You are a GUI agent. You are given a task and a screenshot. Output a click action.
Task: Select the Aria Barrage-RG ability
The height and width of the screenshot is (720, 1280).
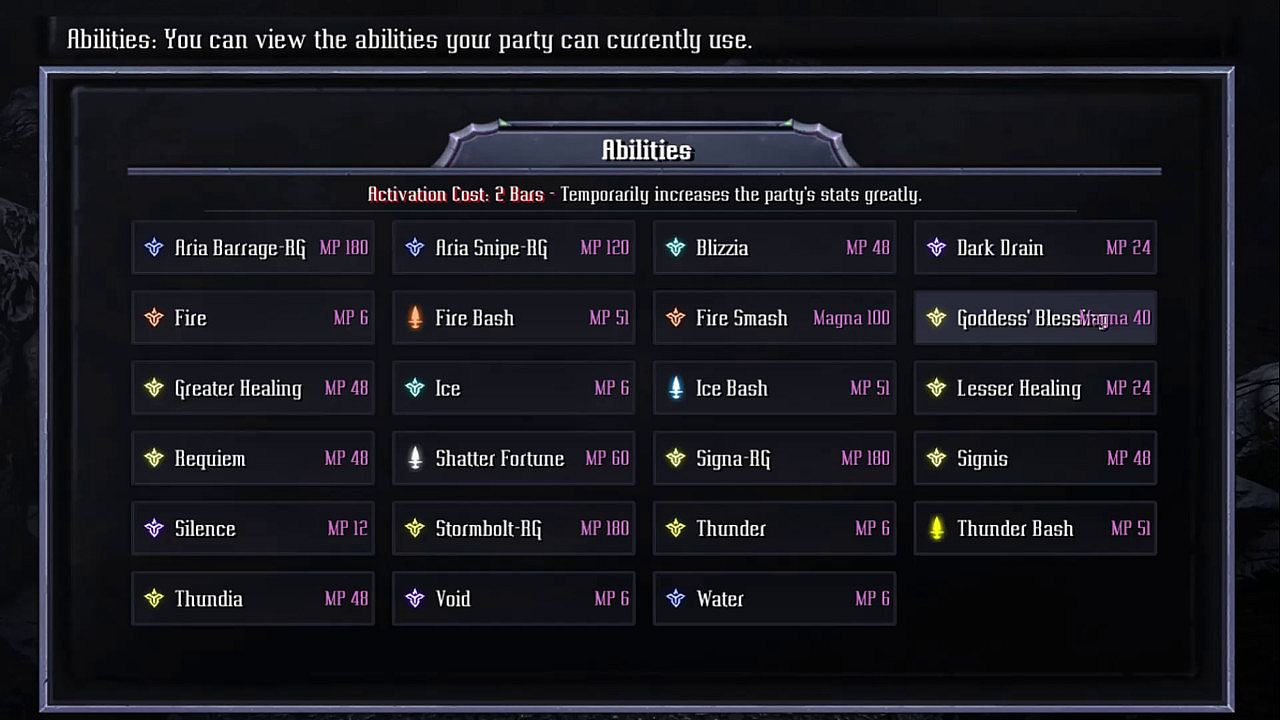click(x=253, y=248)
